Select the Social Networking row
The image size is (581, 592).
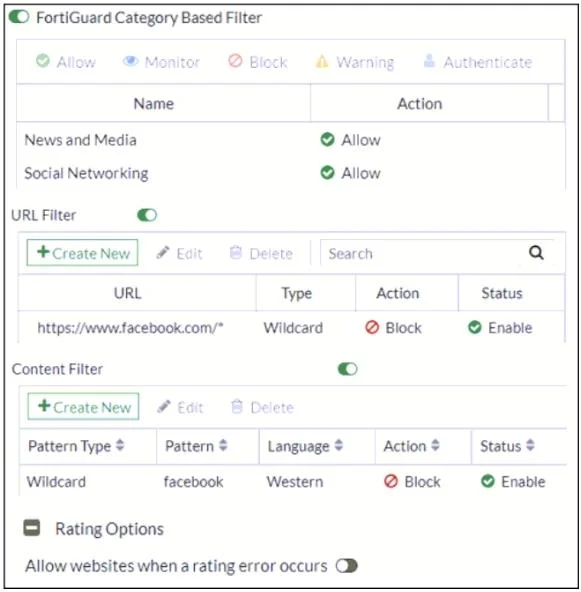tap(291, 173)
